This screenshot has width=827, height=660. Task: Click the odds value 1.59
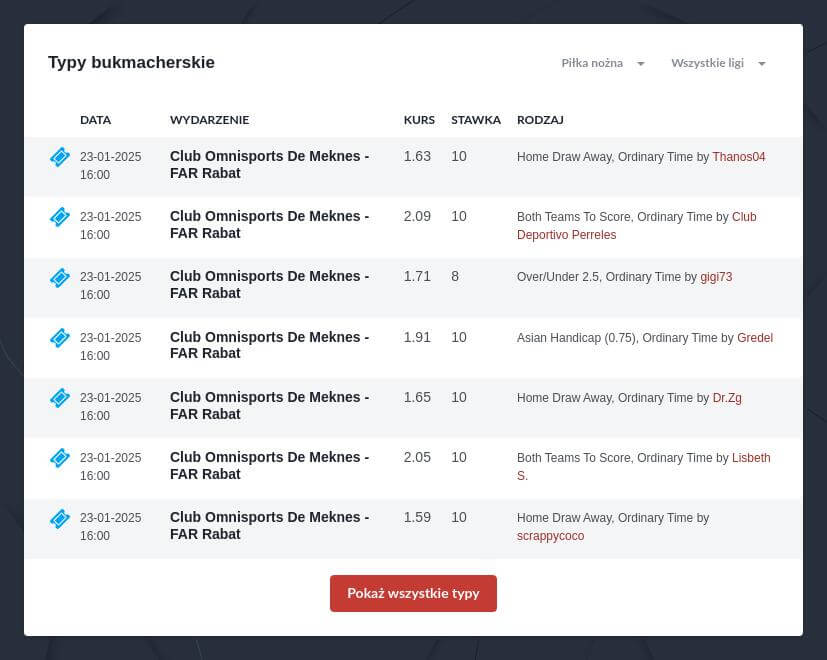coord(417,518)
